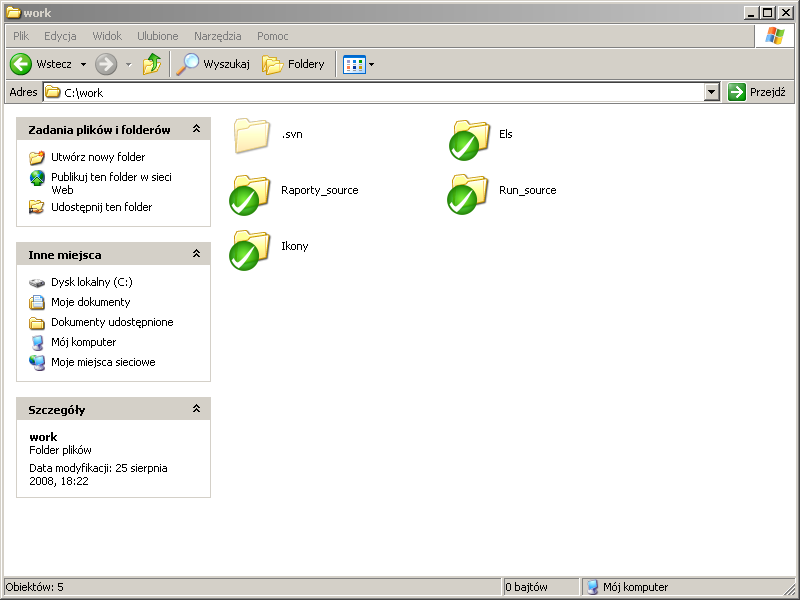The image size is (800, 600).
Task: Click the Windows flag logo
Action: 774,36
